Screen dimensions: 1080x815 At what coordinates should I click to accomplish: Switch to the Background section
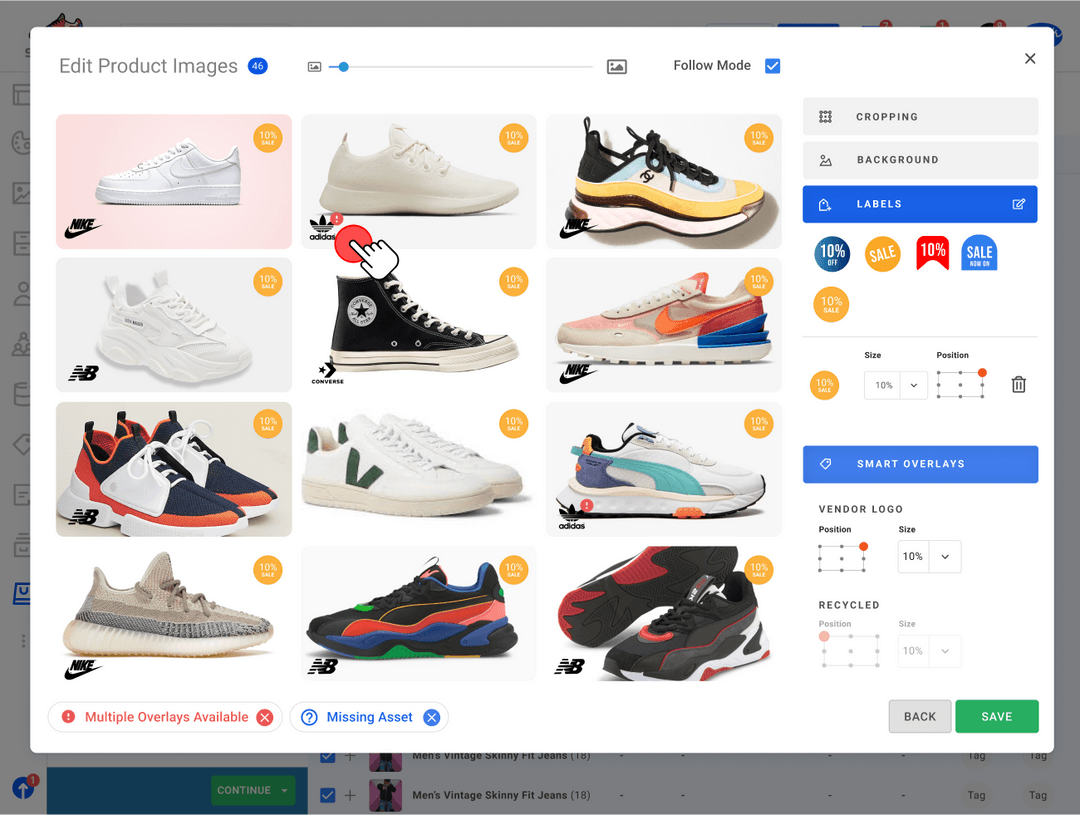point(920,160)
